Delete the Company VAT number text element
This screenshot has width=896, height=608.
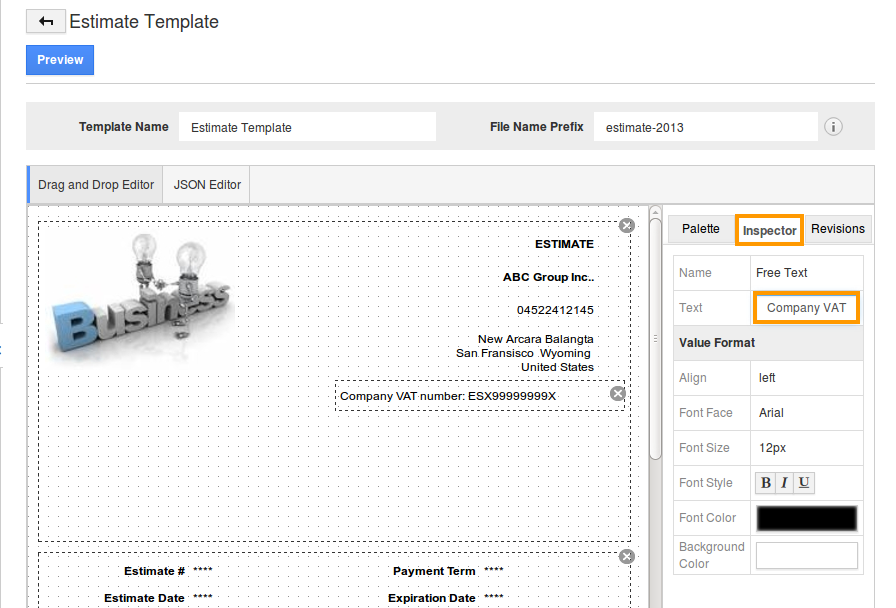(x=618, y=394)
